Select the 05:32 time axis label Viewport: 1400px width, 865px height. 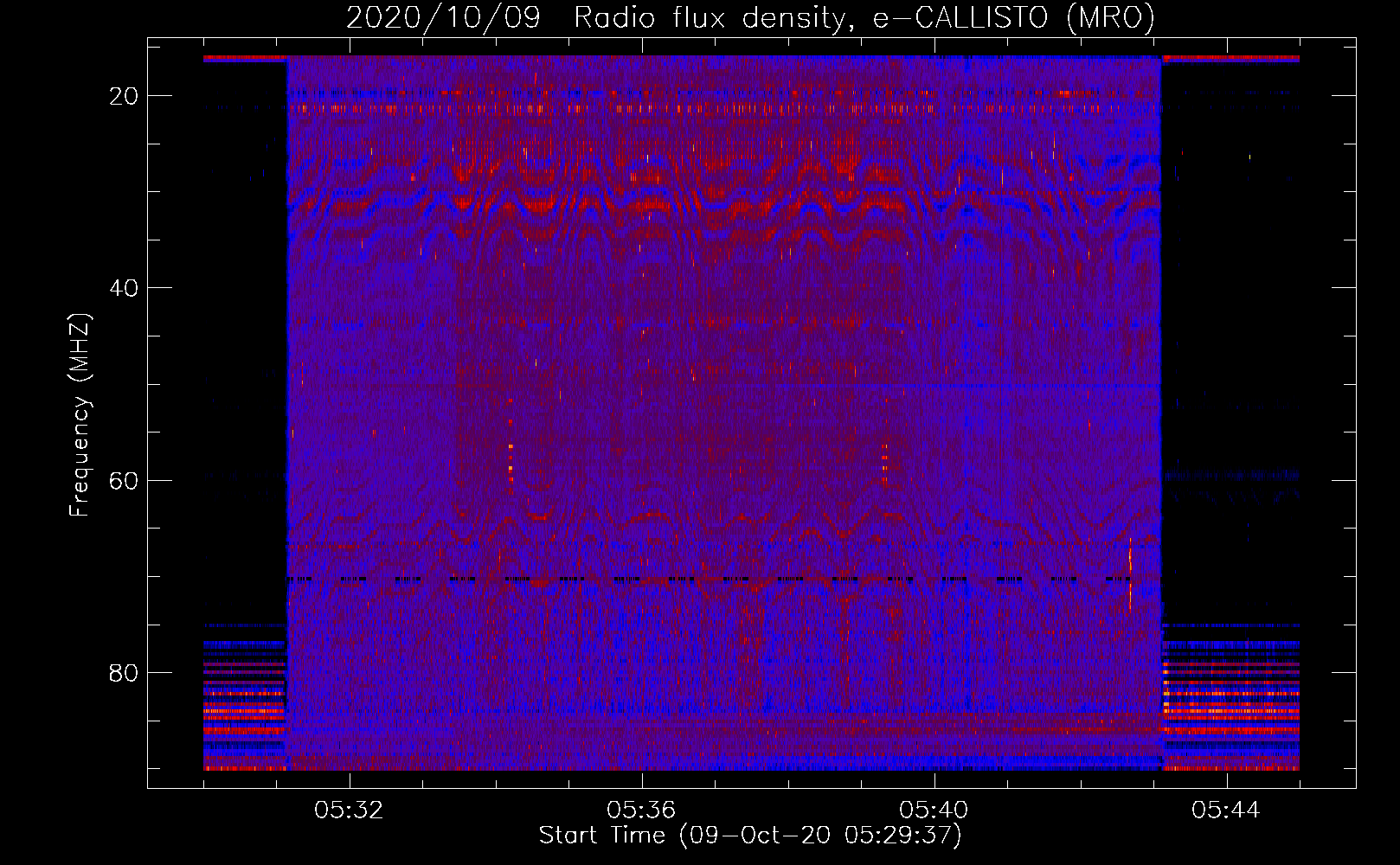click(x=349, y=811)
